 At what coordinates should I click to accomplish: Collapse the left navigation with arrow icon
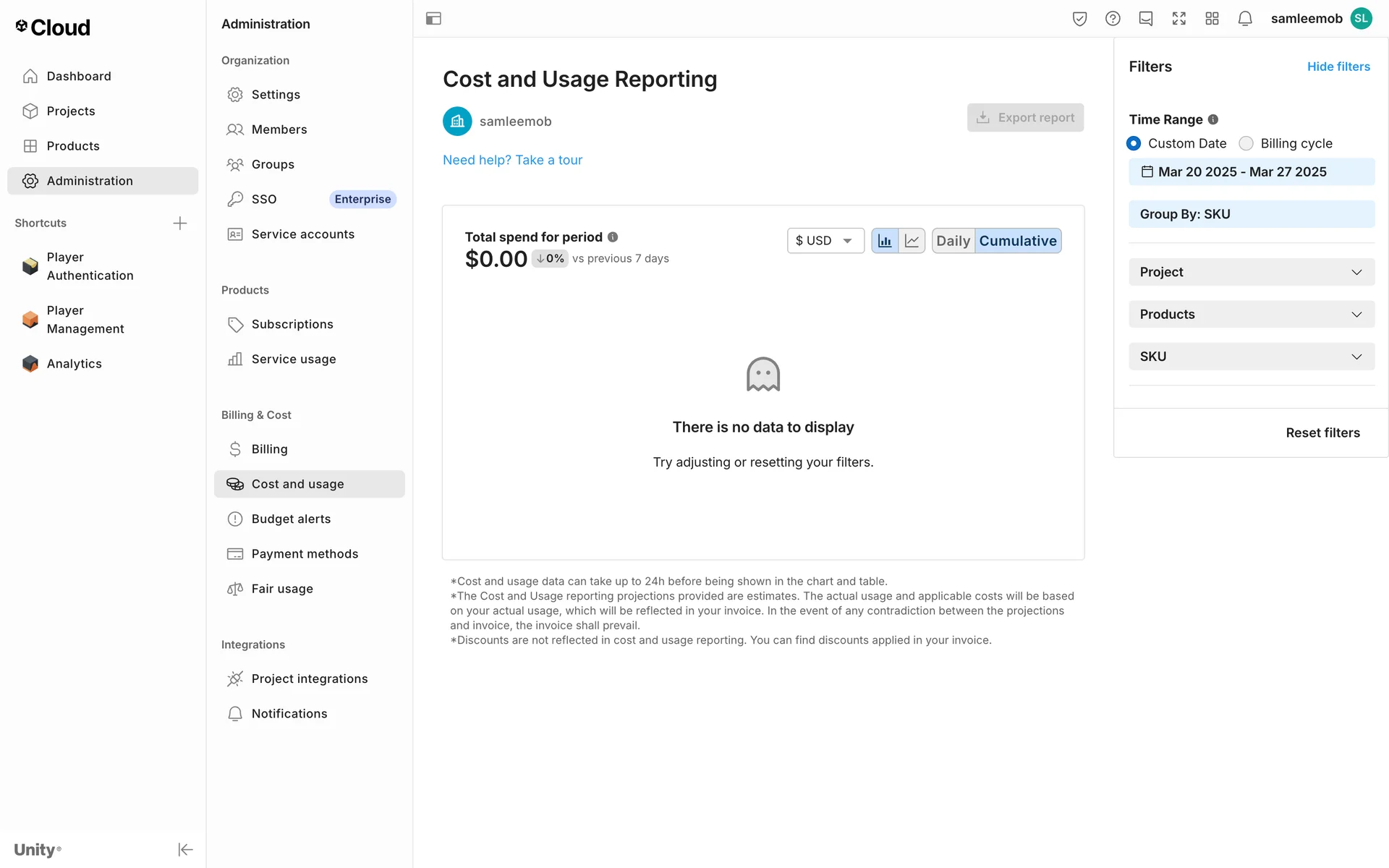coord(185,849)
